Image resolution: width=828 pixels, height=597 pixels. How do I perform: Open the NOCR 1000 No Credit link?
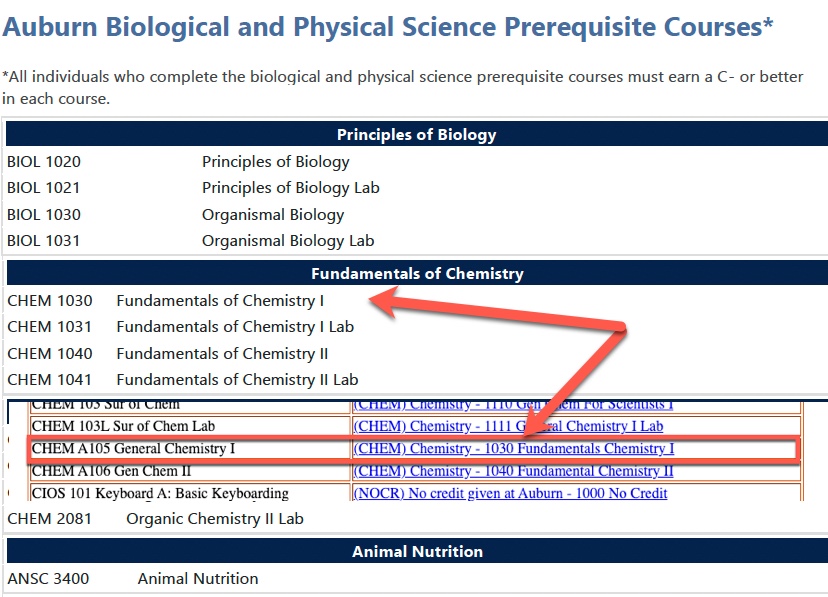510,493
